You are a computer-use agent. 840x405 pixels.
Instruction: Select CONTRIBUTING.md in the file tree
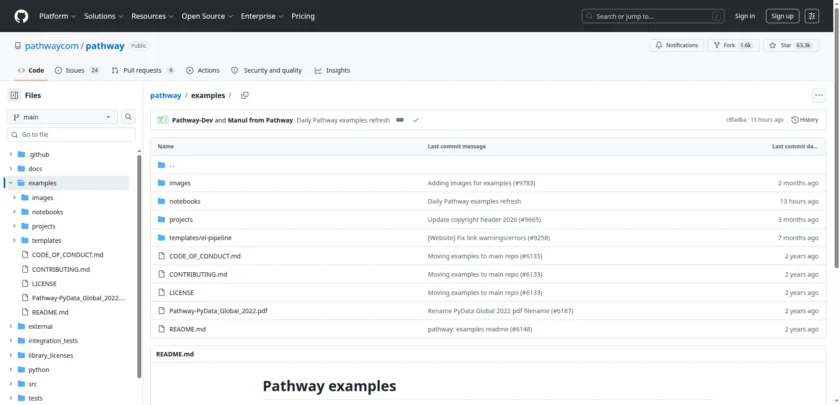(x=61, y=269)
